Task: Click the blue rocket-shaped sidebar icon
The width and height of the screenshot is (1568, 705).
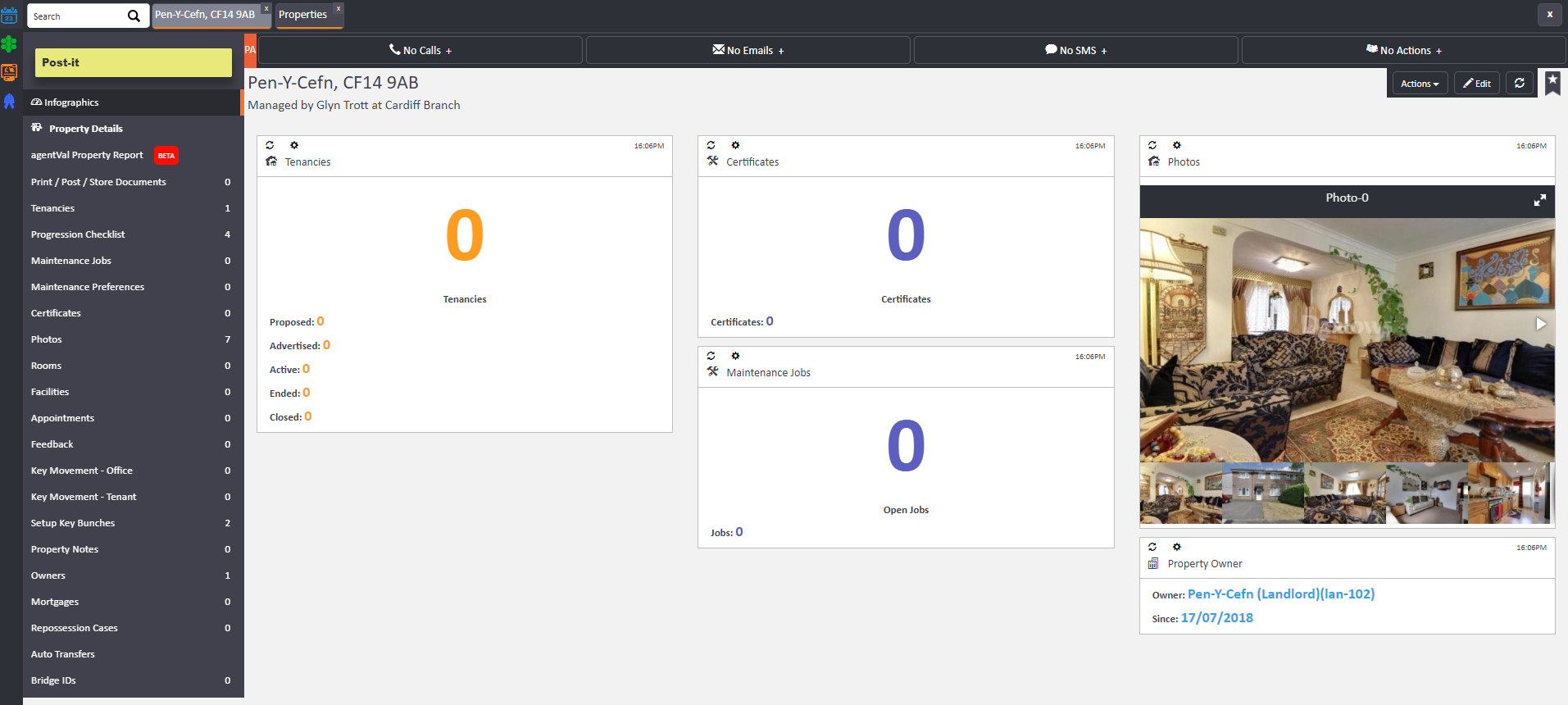Action: [x=9, y=101]
